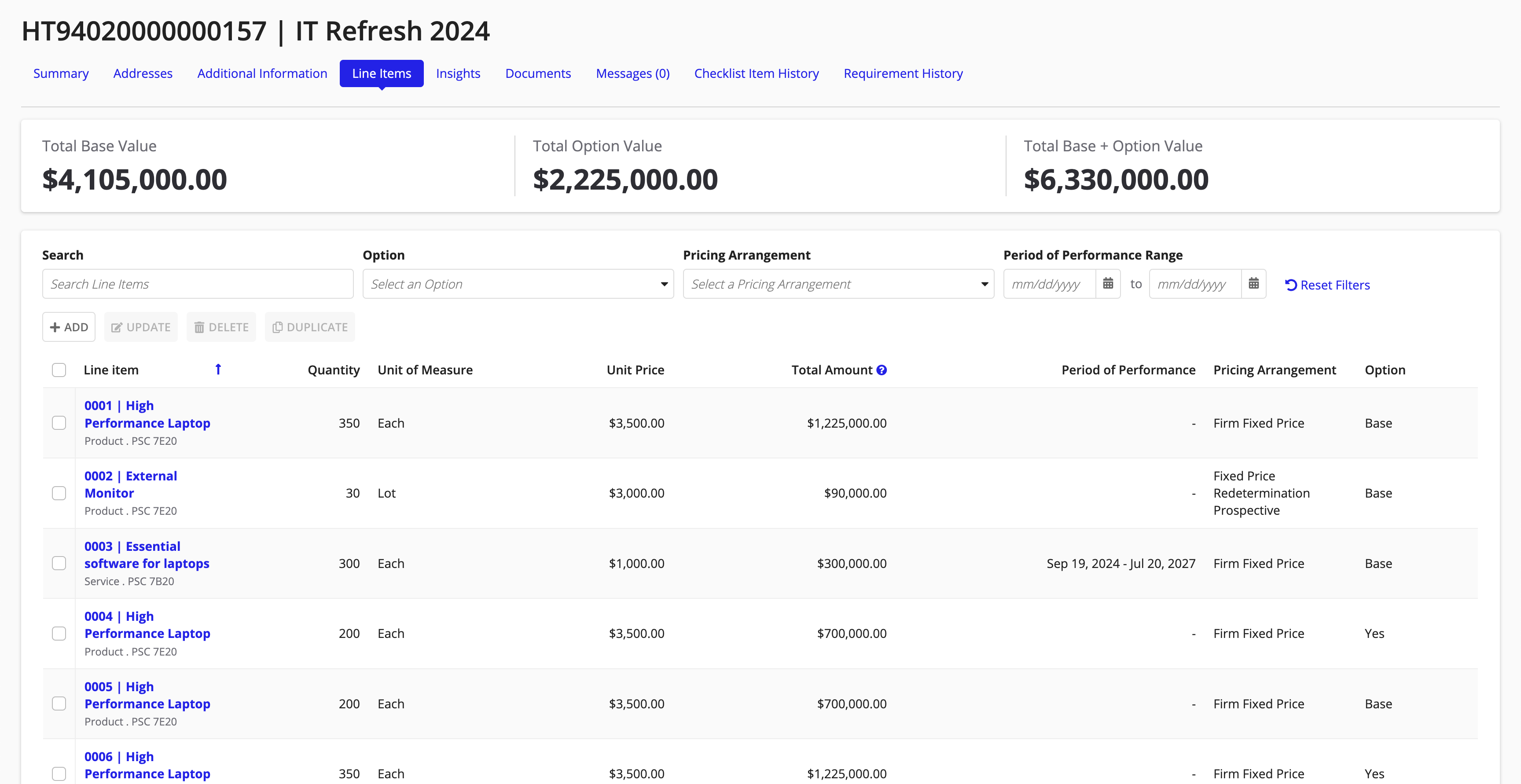The height and width of the screenshot is (784, 1521).
Task: Open the Select an Option dropdown
Action: (518, 284)
